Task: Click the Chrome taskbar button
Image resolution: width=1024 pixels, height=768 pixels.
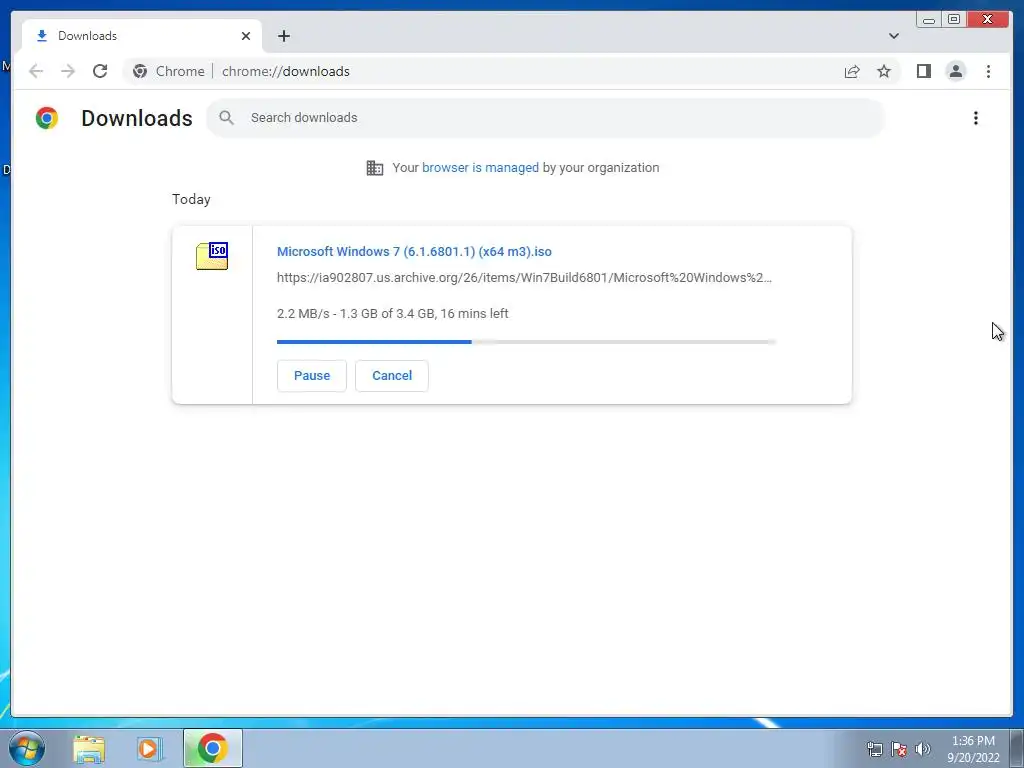Action: click(213, 748)
